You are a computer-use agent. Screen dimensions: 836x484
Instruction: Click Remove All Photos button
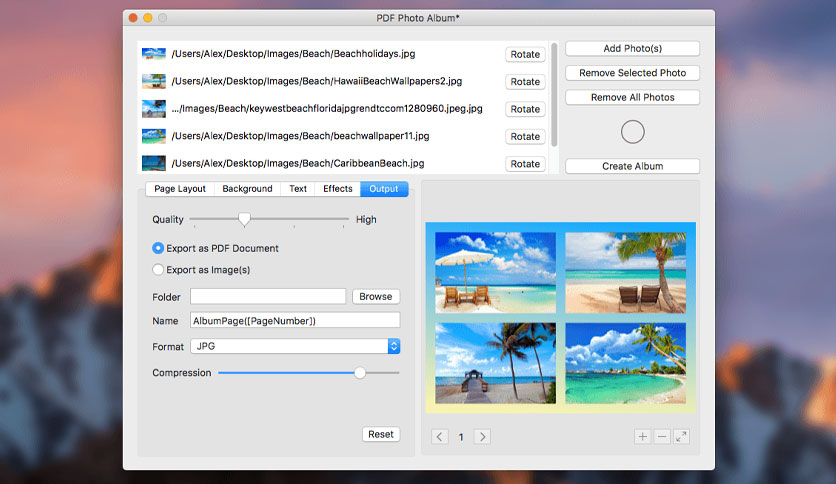tap(632, 98)
